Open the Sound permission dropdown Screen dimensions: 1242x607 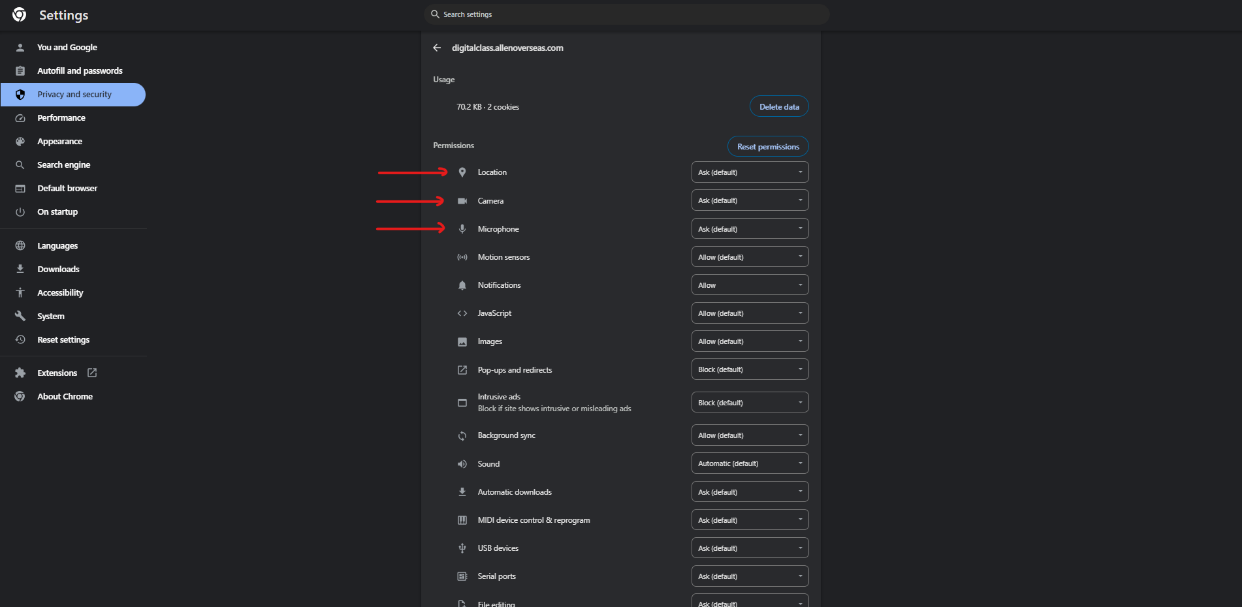click(x=750, y=463)
